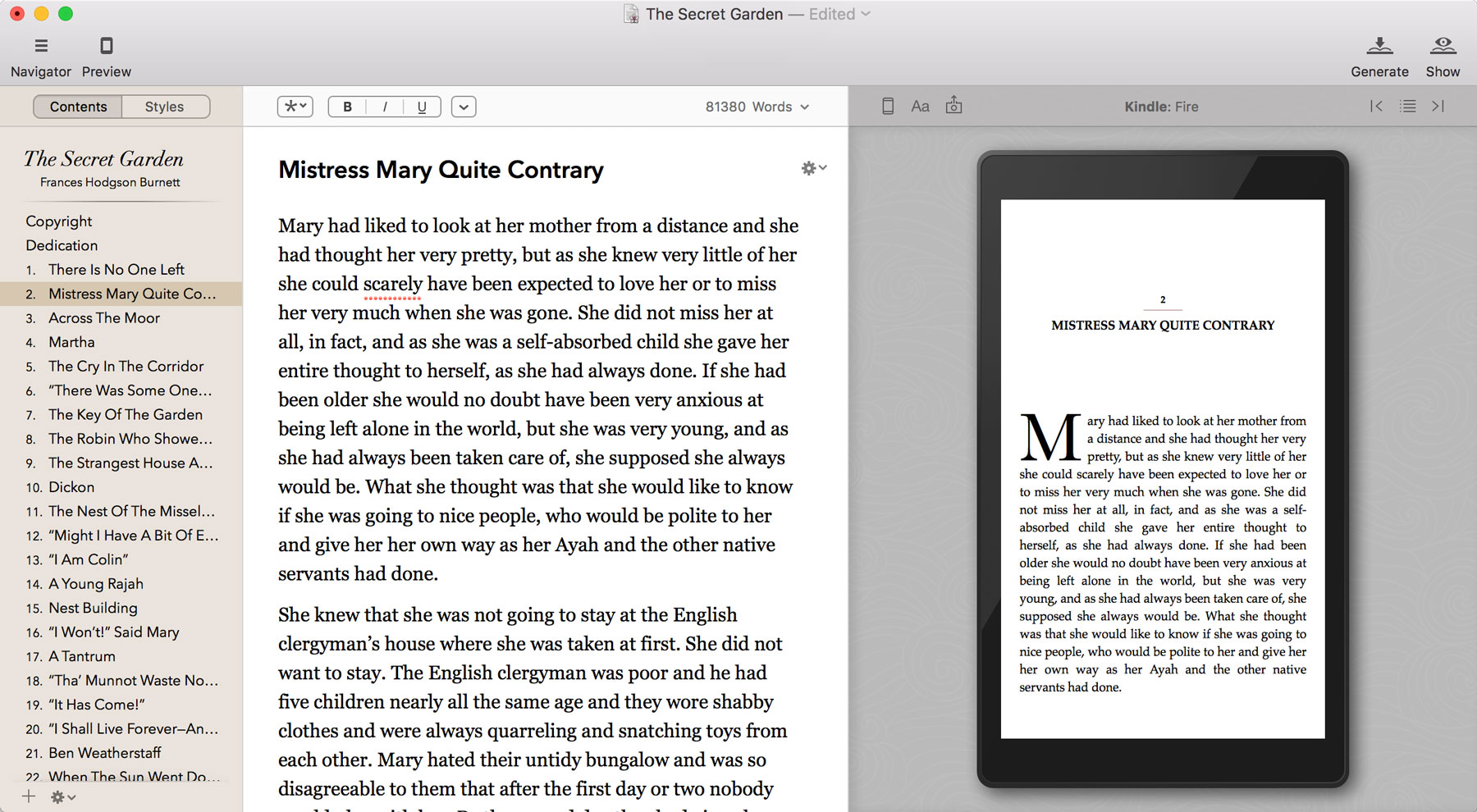Open the chapter gear options menu
This screenshot has width=1477, height=812.
813,168
